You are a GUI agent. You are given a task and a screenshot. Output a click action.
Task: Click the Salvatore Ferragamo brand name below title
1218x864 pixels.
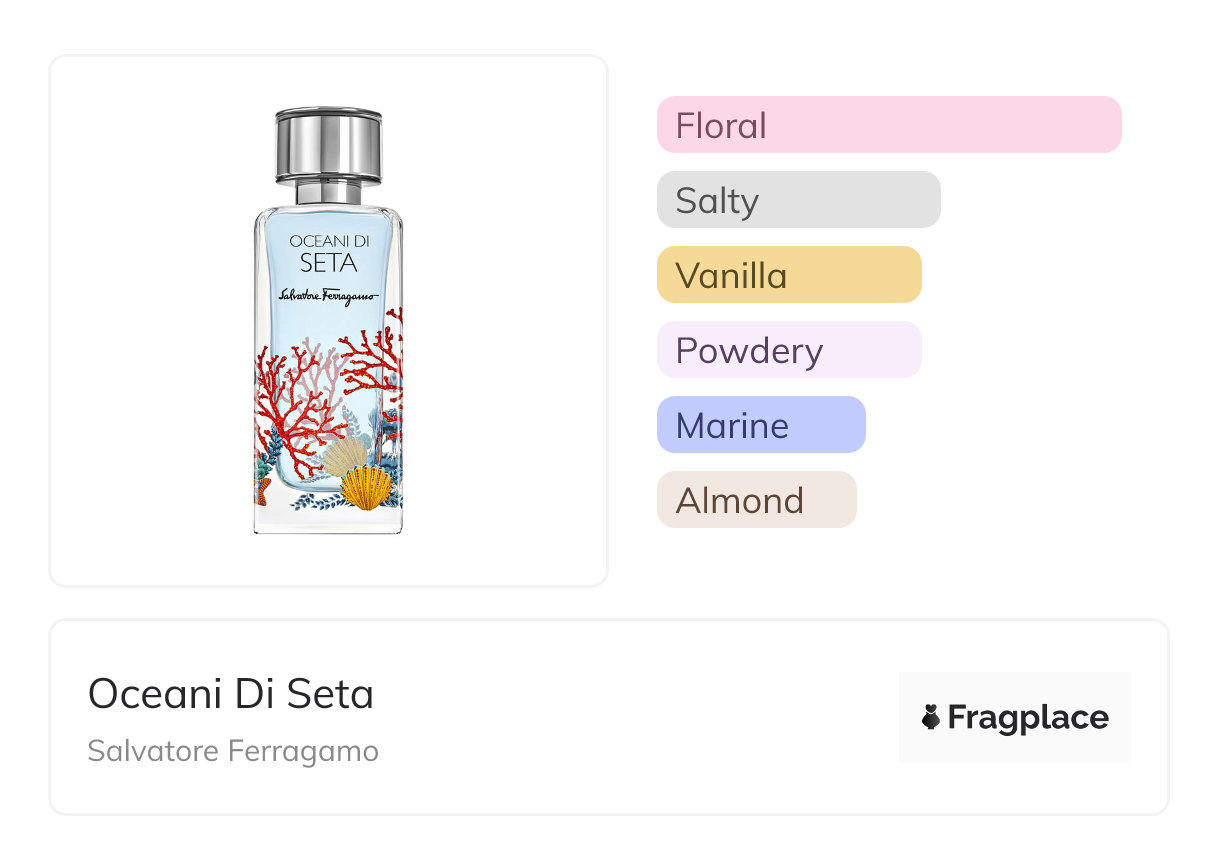[x=233, y=751]
